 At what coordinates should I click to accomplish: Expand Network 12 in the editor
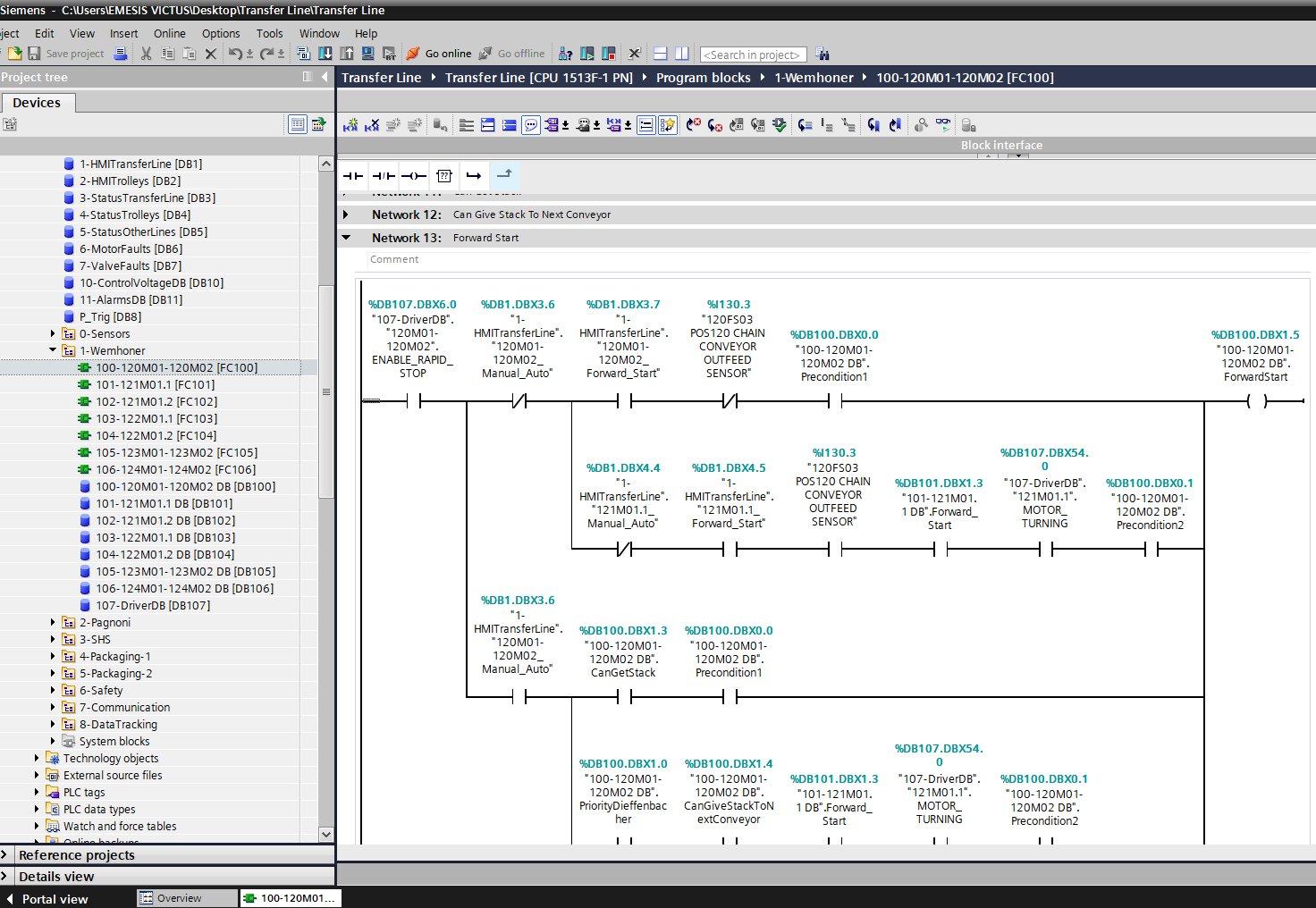346,214
